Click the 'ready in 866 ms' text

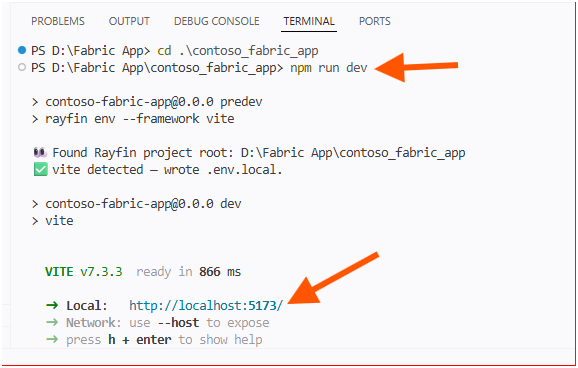tap(188, 272)
